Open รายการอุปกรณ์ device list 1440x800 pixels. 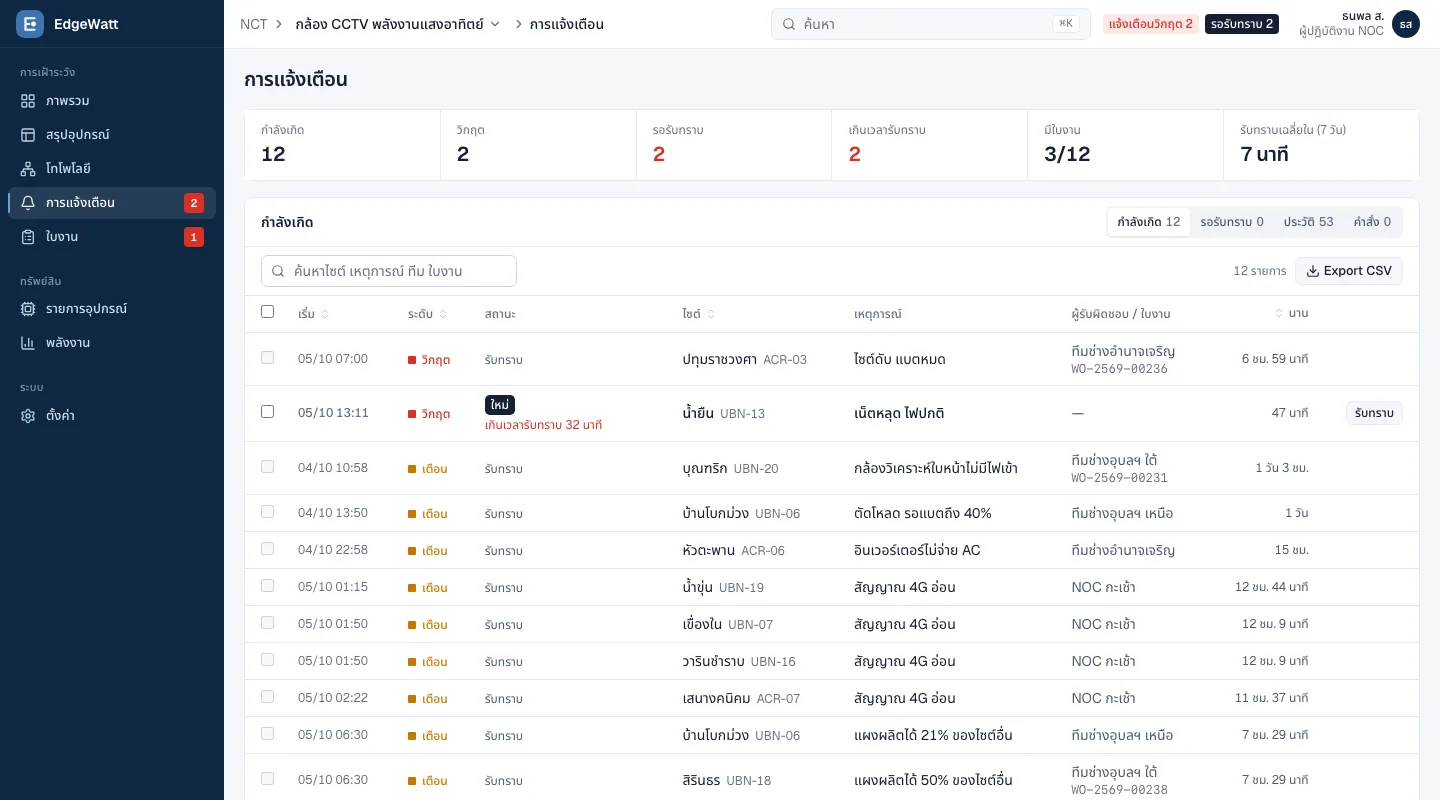(x=112, y=309)
